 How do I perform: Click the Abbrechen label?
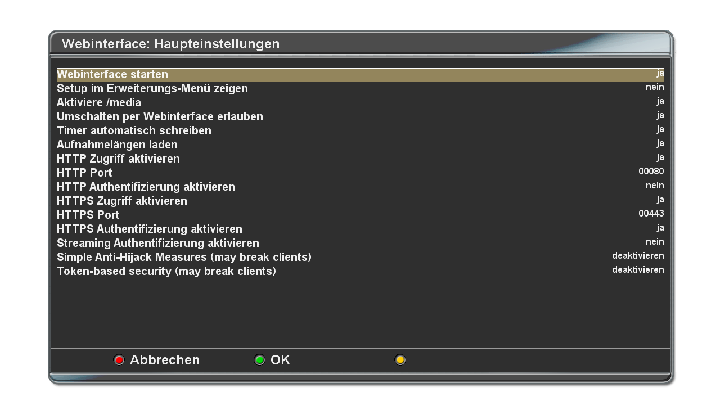click(x=164, y=360)
